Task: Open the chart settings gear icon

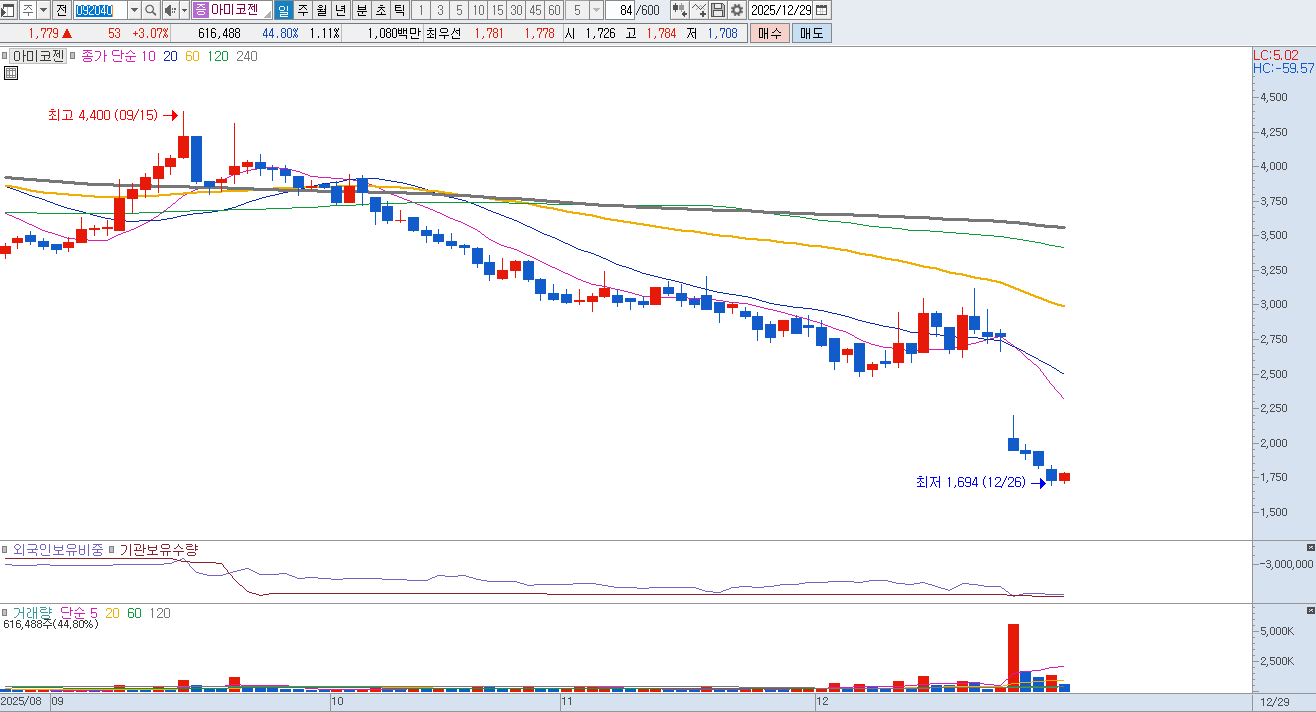Action: (x=737, y=10)
